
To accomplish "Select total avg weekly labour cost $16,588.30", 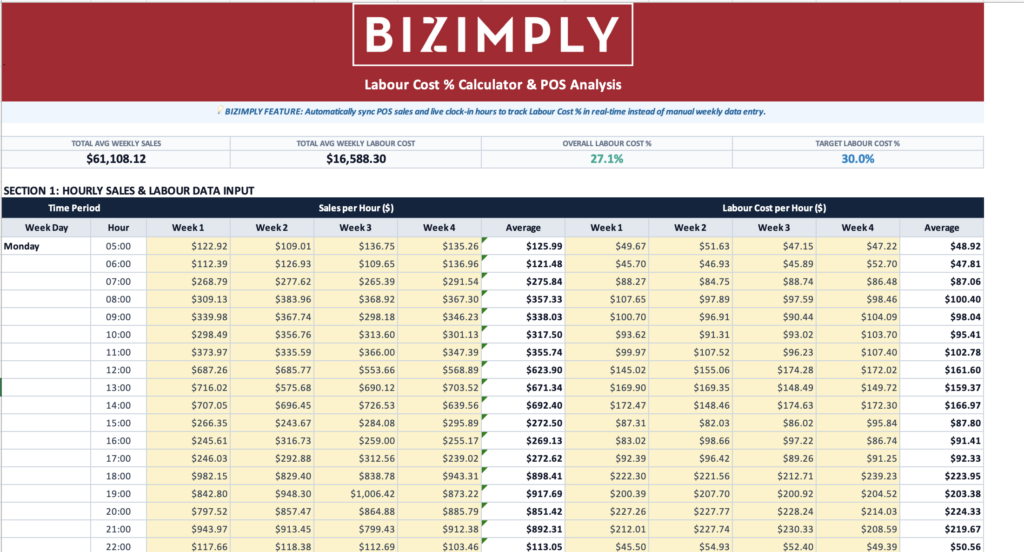I will pos(356,159).
